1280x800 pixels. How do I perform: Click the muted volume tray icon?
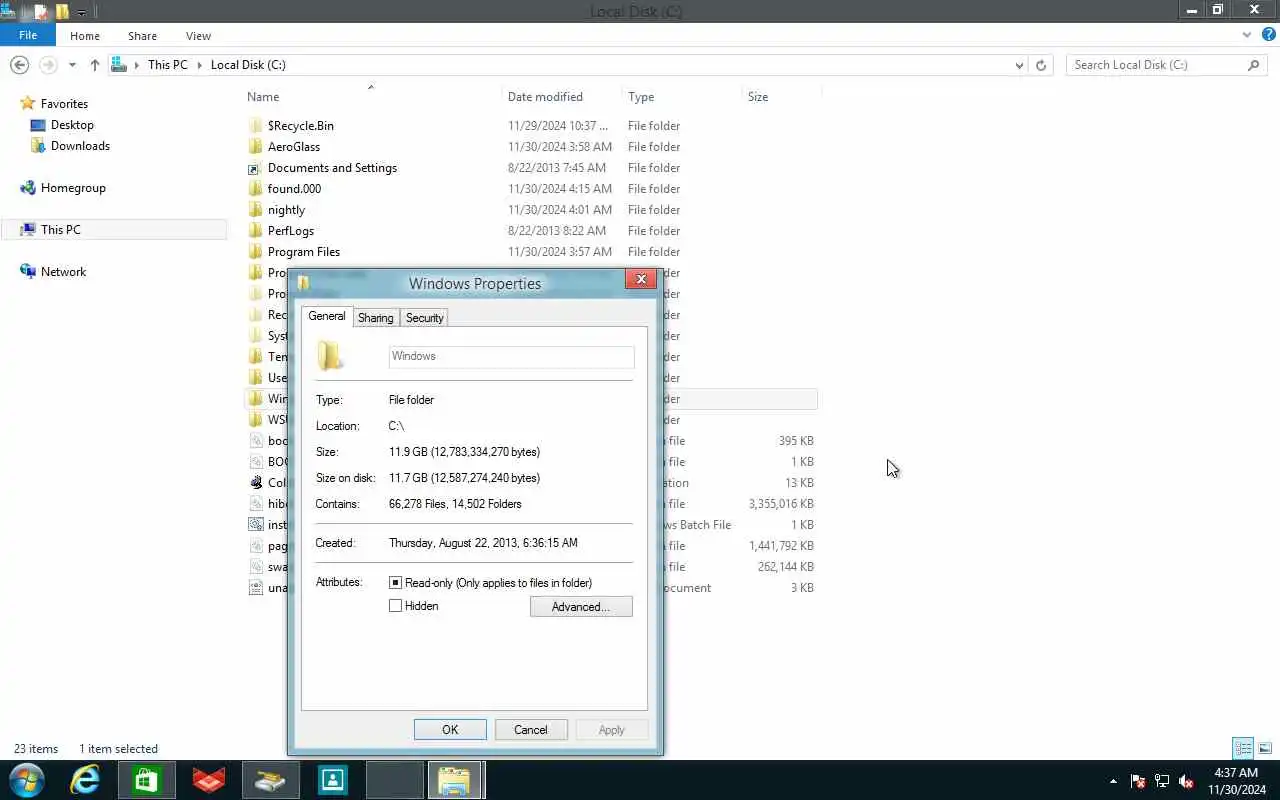point(1186,781)
